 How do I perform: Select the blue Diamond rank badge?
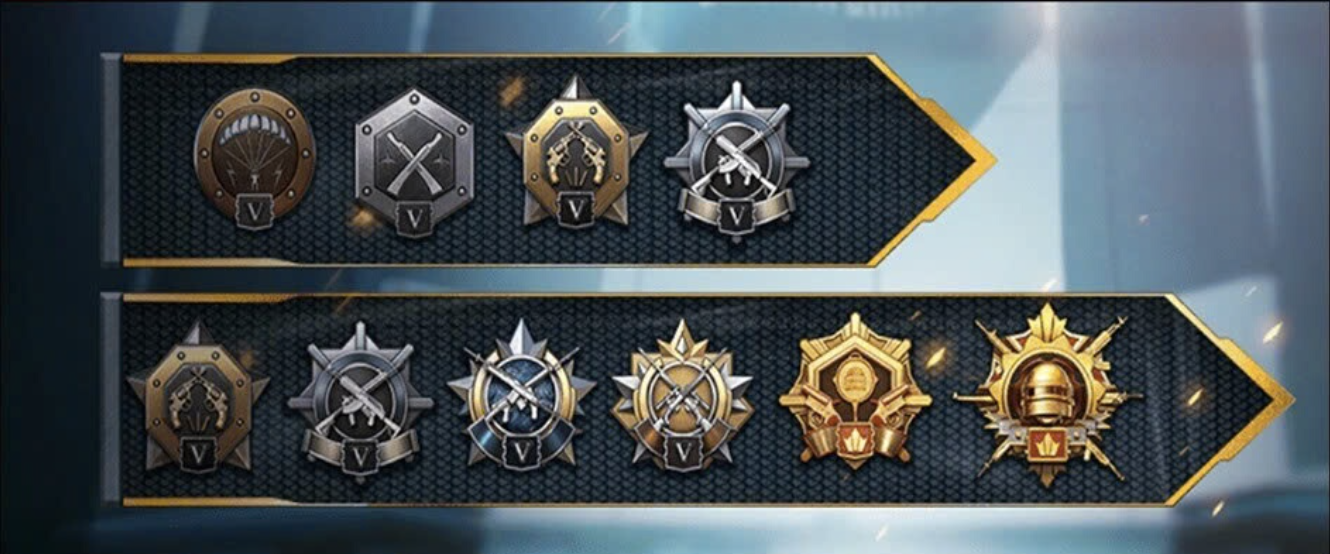pos(521,397)
